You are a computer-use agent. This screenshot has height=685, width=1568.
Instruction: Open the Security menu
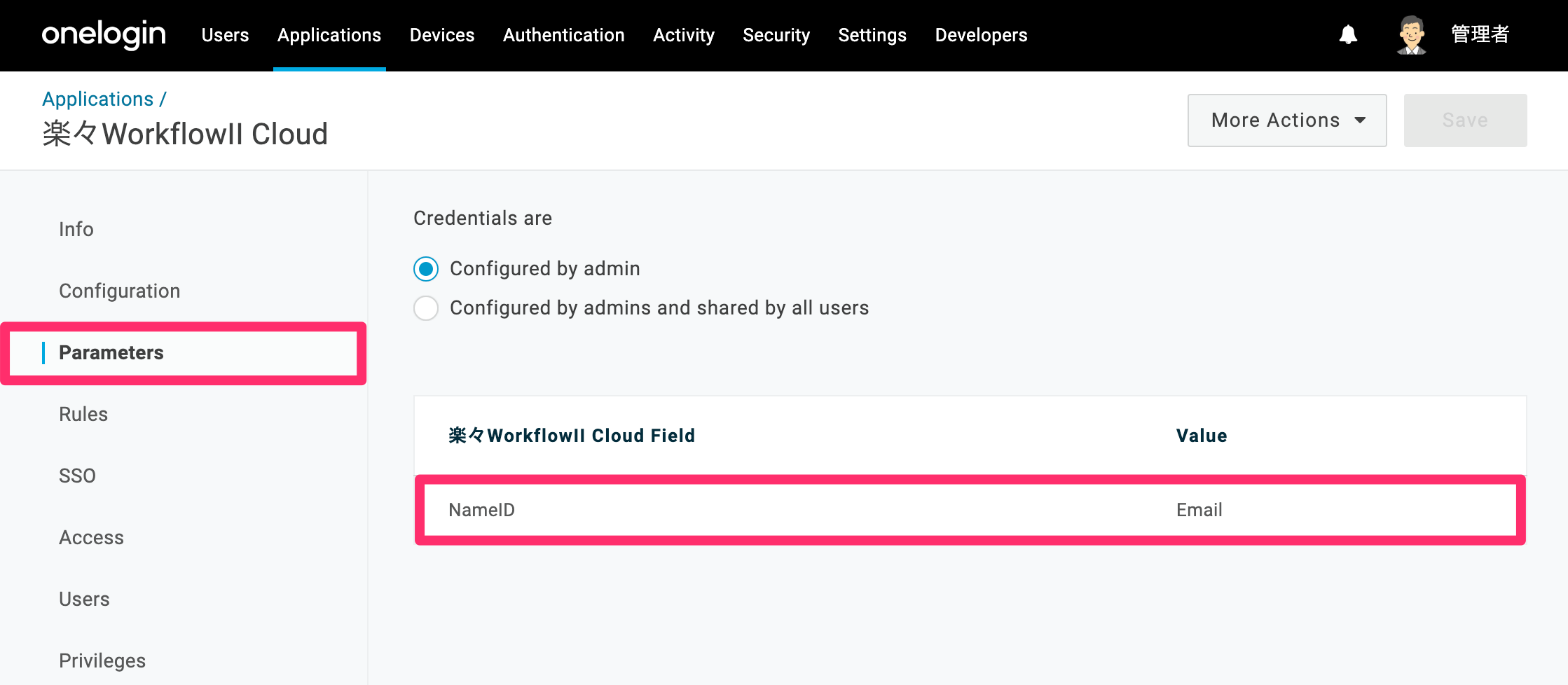776,35
